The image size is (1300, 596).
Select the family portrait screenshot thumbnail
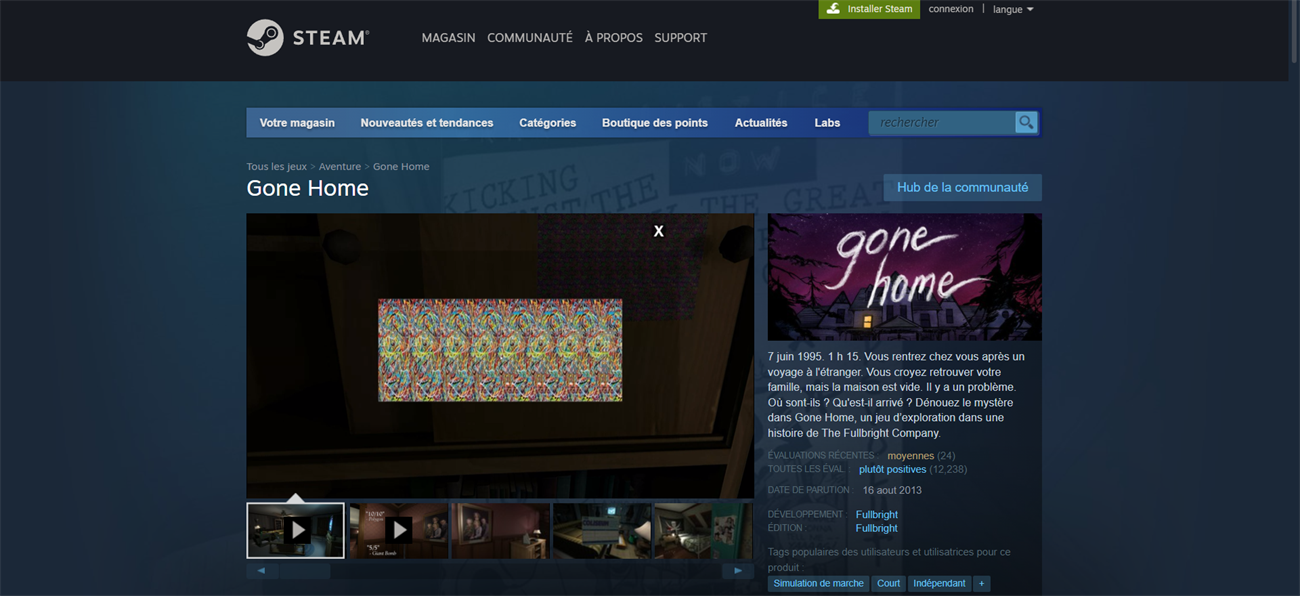[500, 530]
